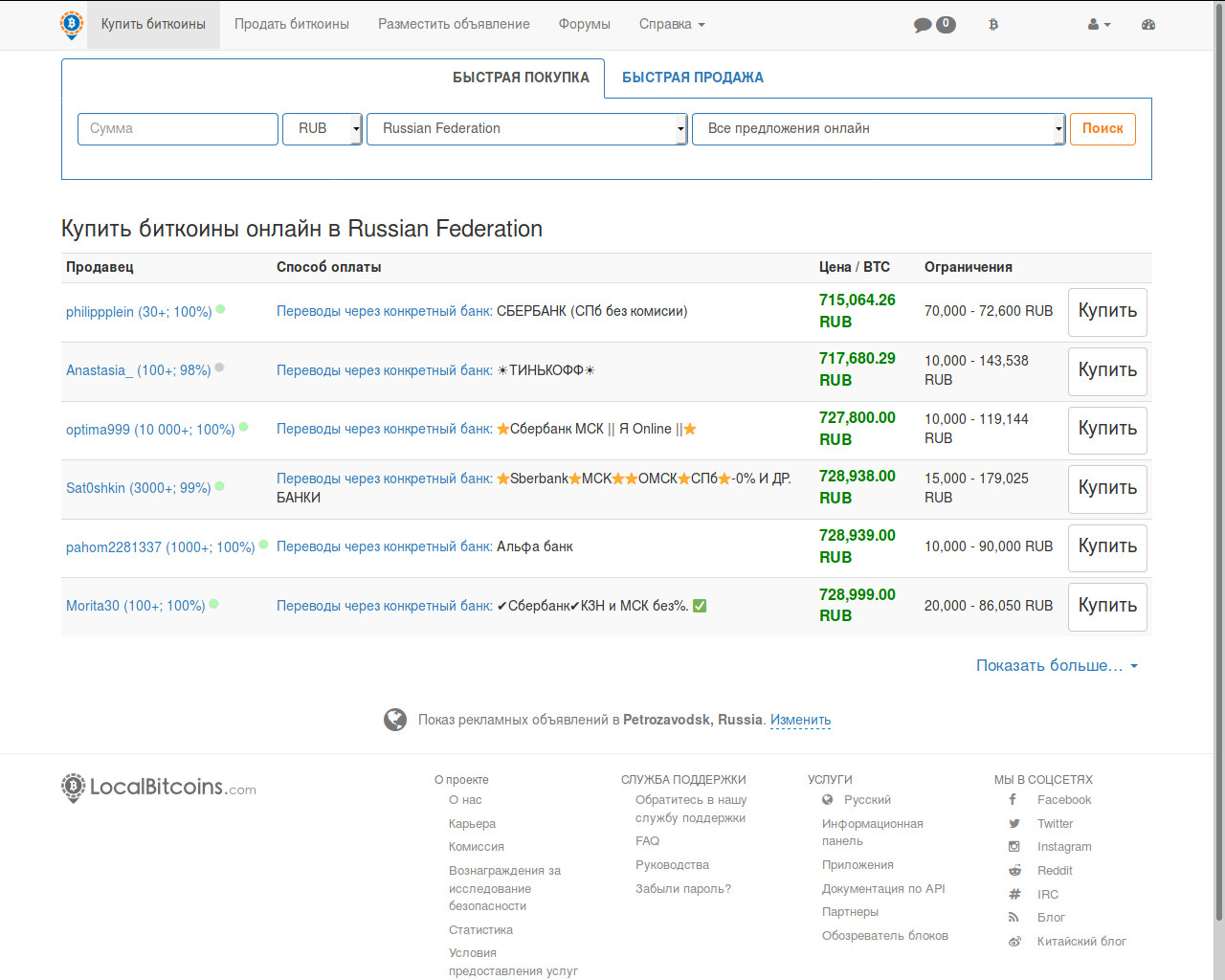Open Форумы in navbar
The image size is (1225, 980).
(585, 25)
